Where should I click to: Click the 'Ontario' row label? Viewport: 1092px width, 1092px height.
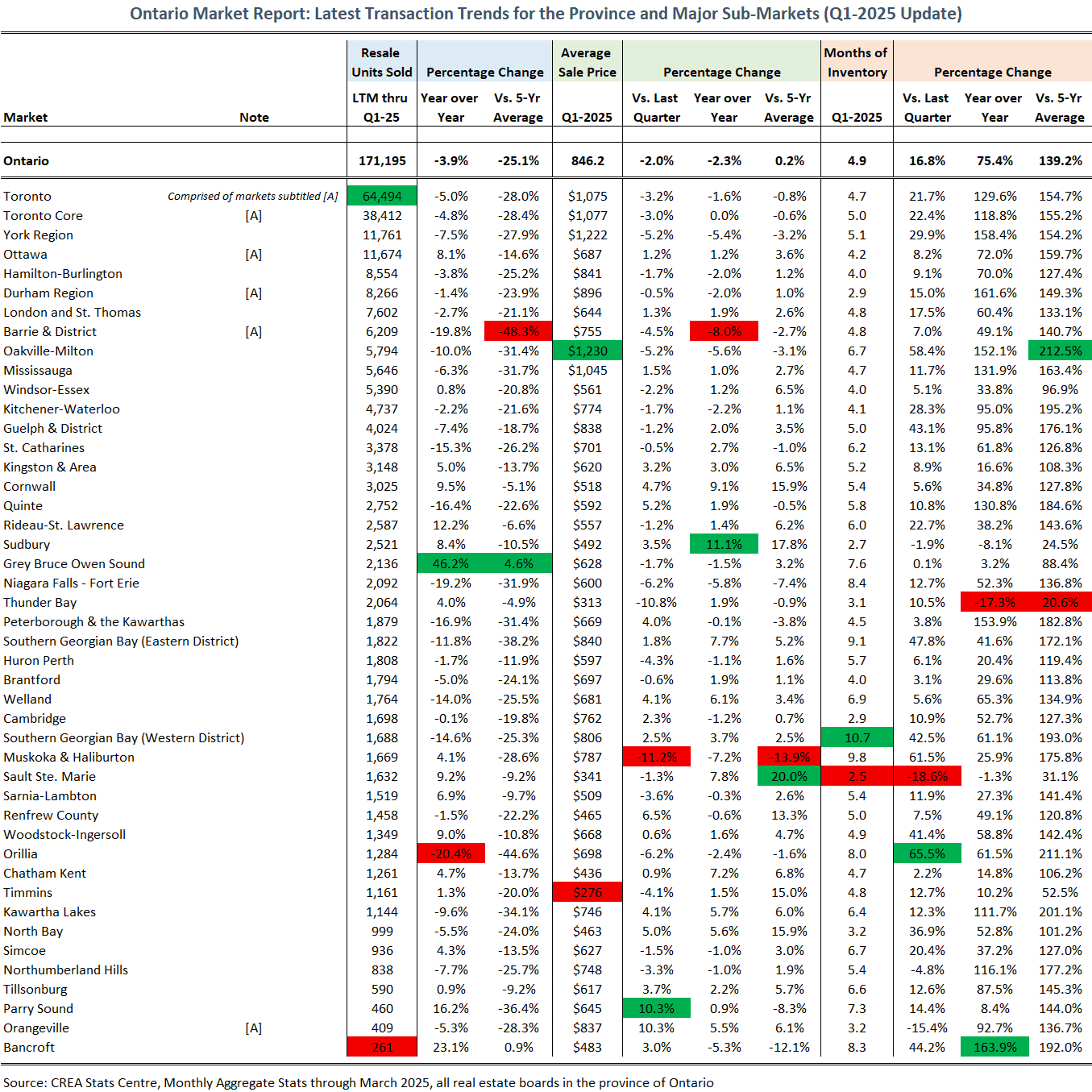[x=26, y=161]
